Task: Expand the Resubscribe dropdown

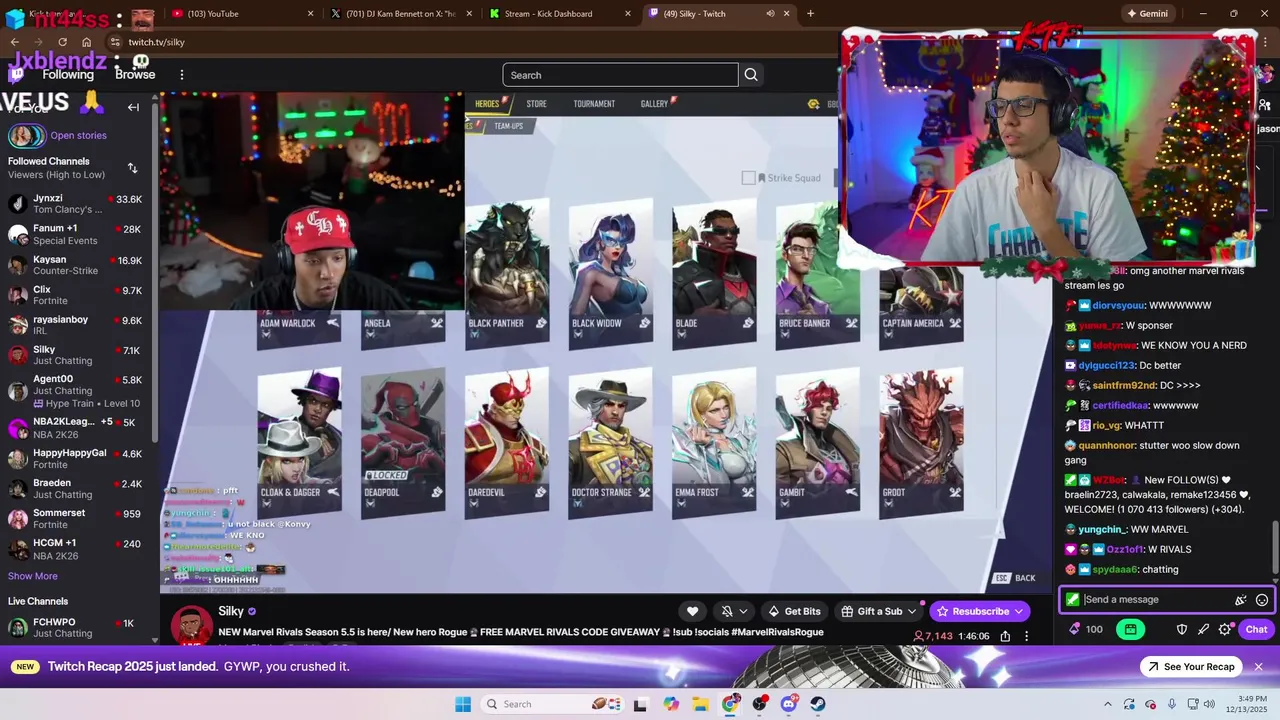Action: pyautogui.click(x=1019, y=611)
